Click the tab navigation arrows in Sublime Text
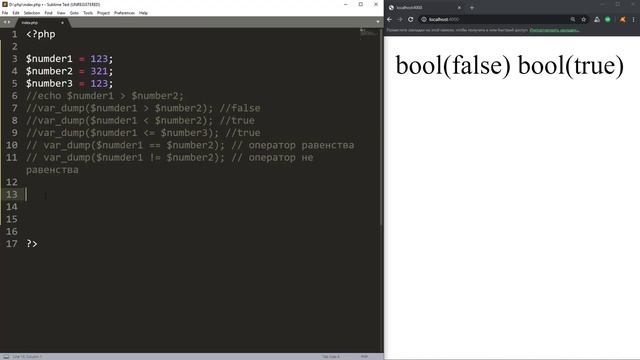Viewport: 640px width, 360px height. [7, 22]
